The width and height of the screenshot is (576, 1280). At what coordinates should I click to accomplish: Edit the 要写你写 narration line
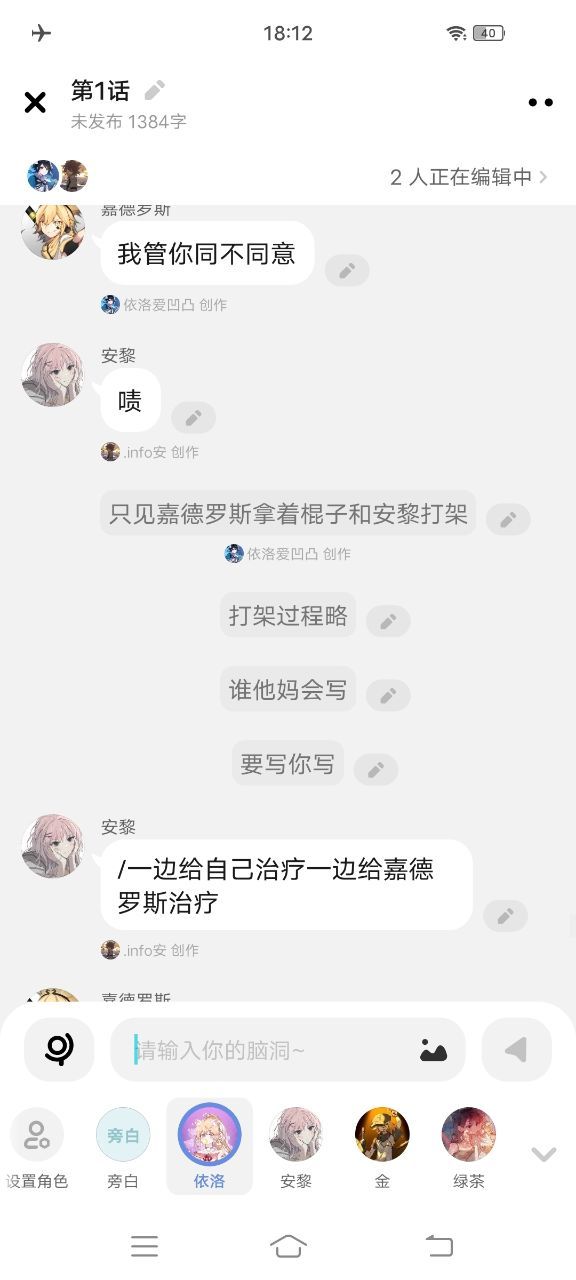point(376,769)
